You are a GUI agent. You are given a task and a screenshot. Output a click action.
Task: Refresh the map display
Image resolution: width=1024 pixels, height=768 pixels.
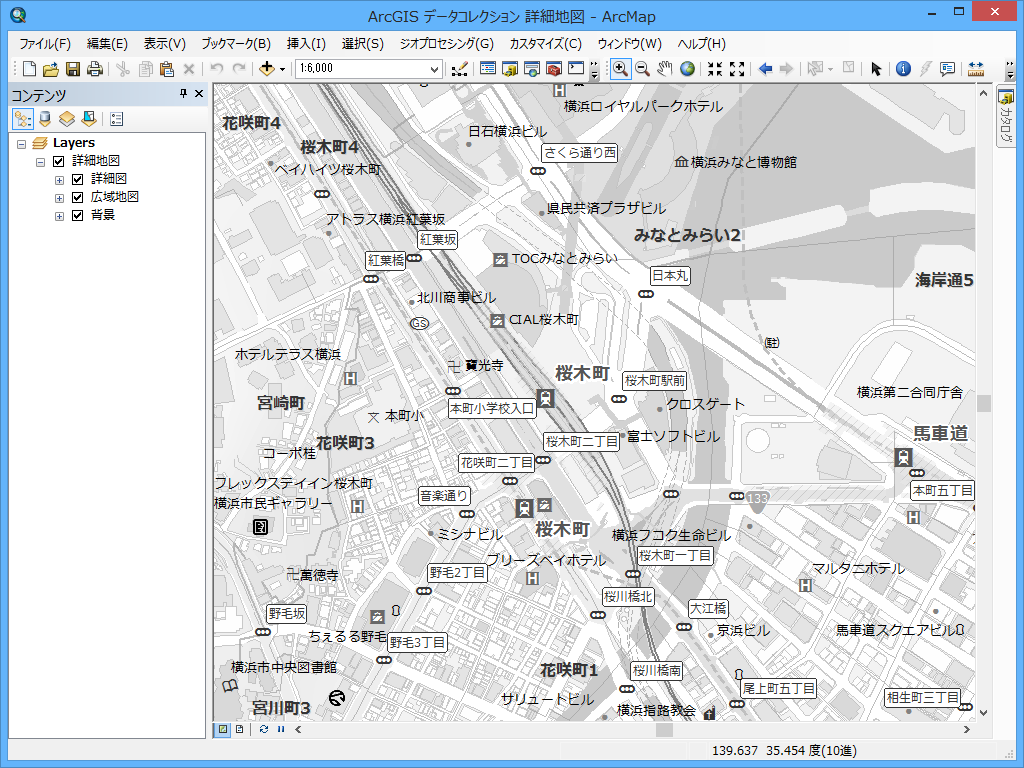click(x=264, y=729)
